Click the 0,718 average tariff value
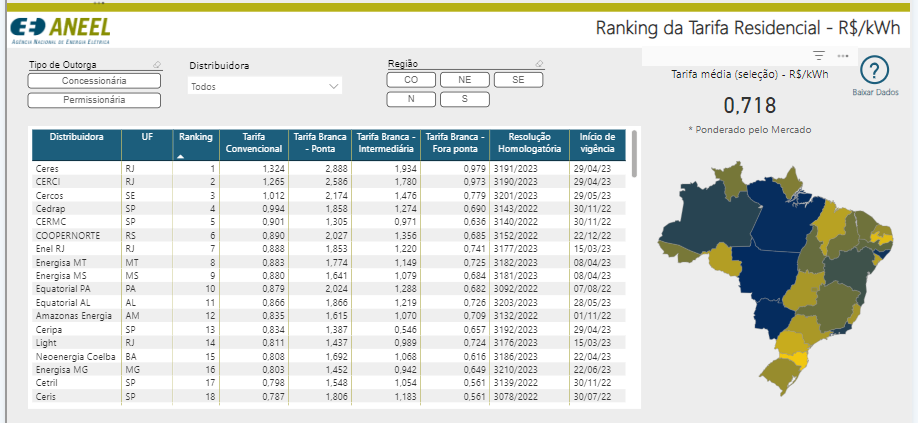The width and height of the screenshot is (918, 423). (x=750, y=106)
